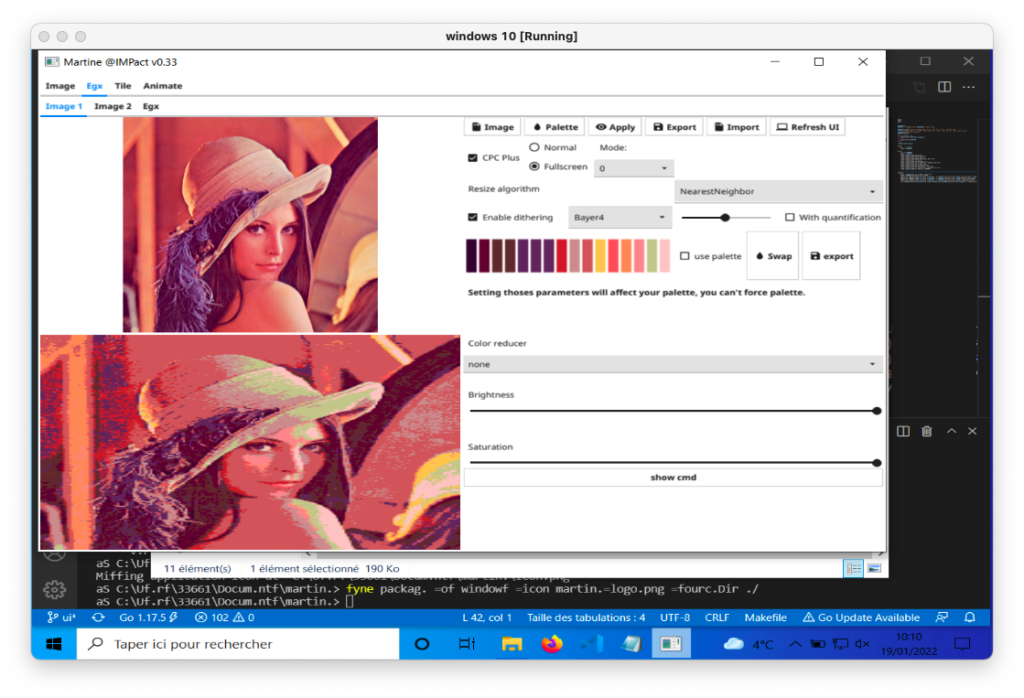Click the VS Code notifications bell
This screenshot has height=698, width=1024.
tap(970, 617)
